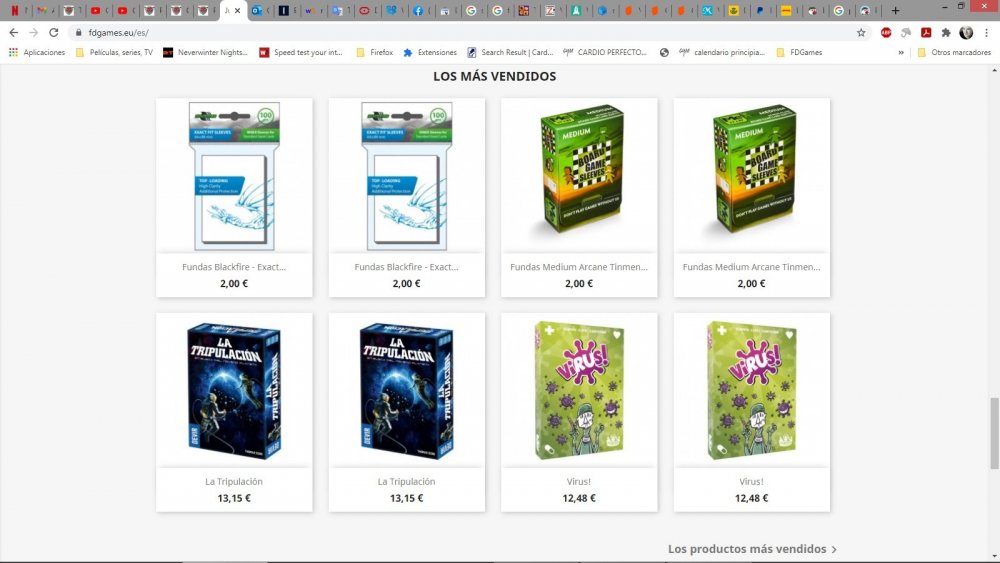The width and height of the screenshot is (1000, 563).
Task: Click first 'Fundas Blackfire - Exact...' title
Action: tap(234, 267)
